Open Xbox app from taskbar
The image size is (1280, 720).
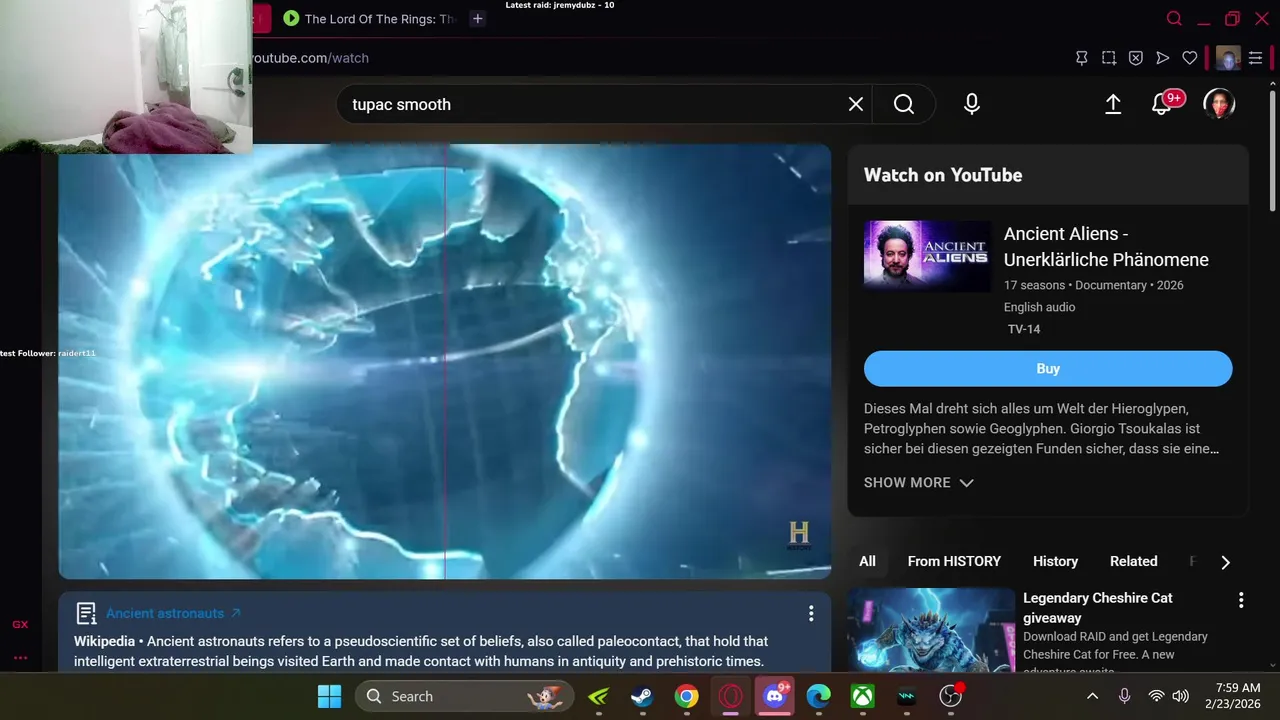[863, 696]
